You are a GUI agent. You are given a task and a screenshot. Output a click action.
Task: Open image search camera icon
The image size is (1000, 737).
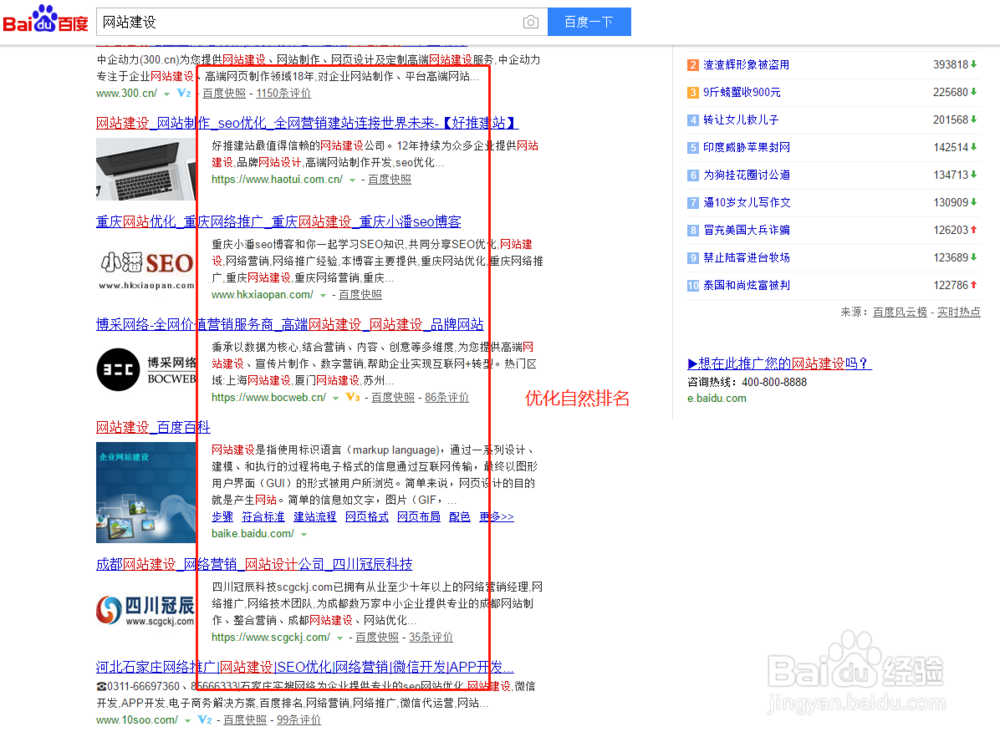(x=531, y=22)
